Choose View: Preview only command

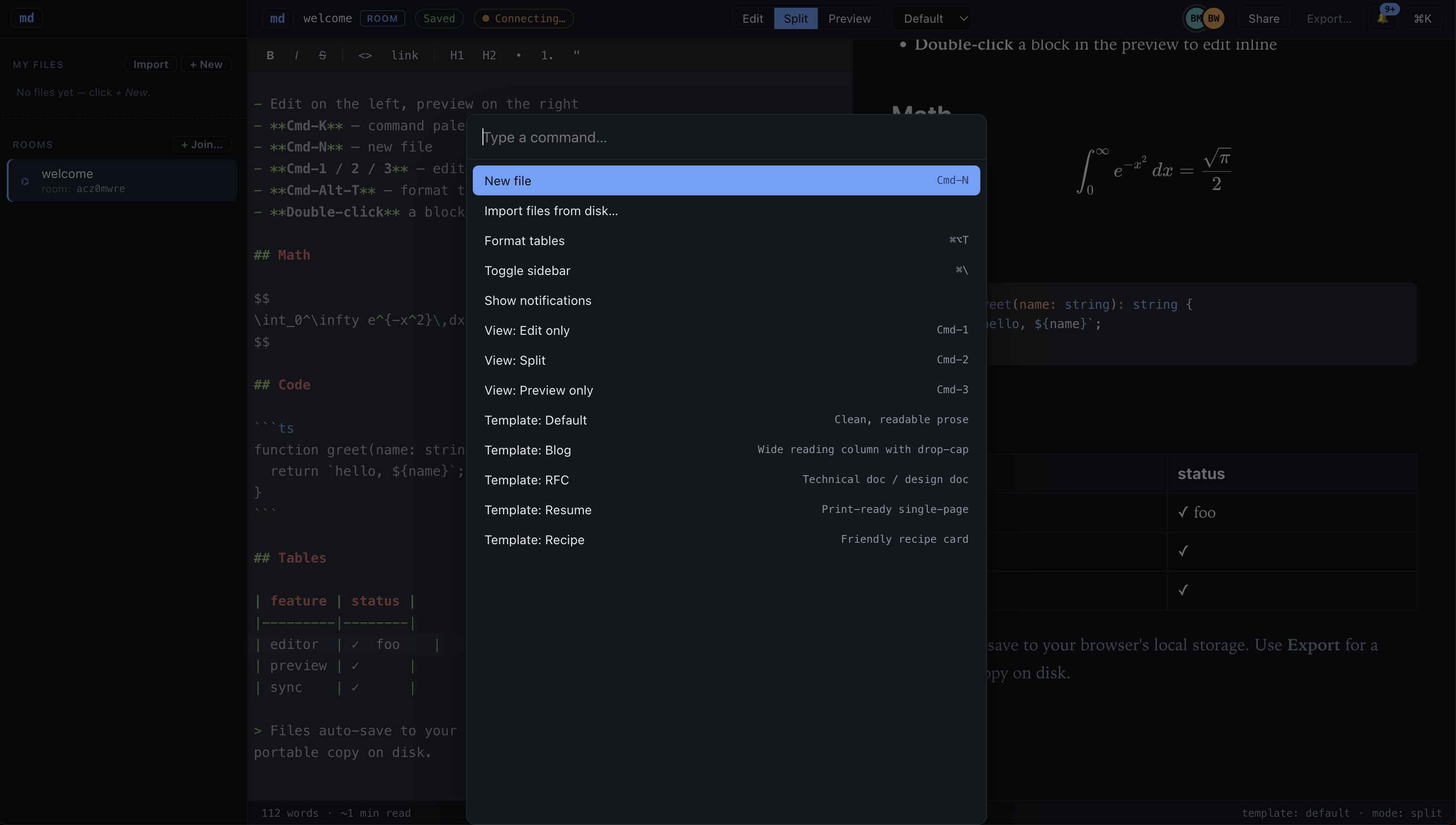tap(726, 390)
